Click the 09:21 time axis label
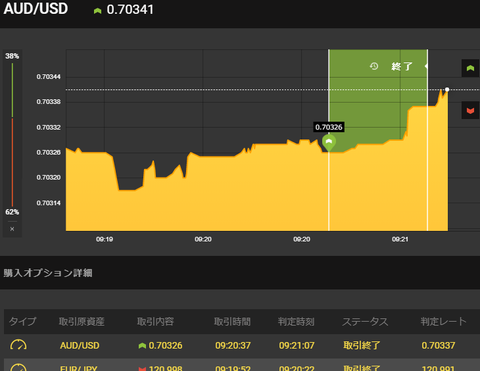The image size is (480, 371). click(x=400, y=239)
